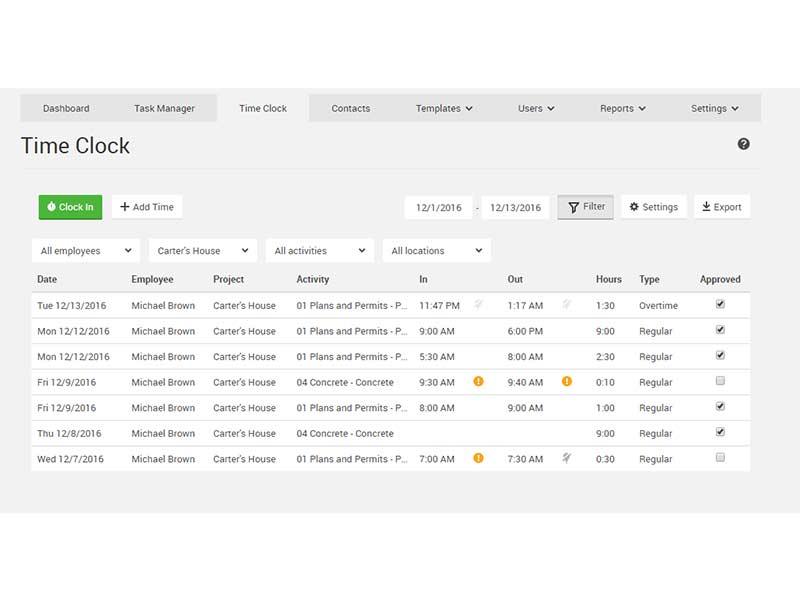Toggle the Filter button
The height and width of the screenshot is (600, 800).
point(586,207)
